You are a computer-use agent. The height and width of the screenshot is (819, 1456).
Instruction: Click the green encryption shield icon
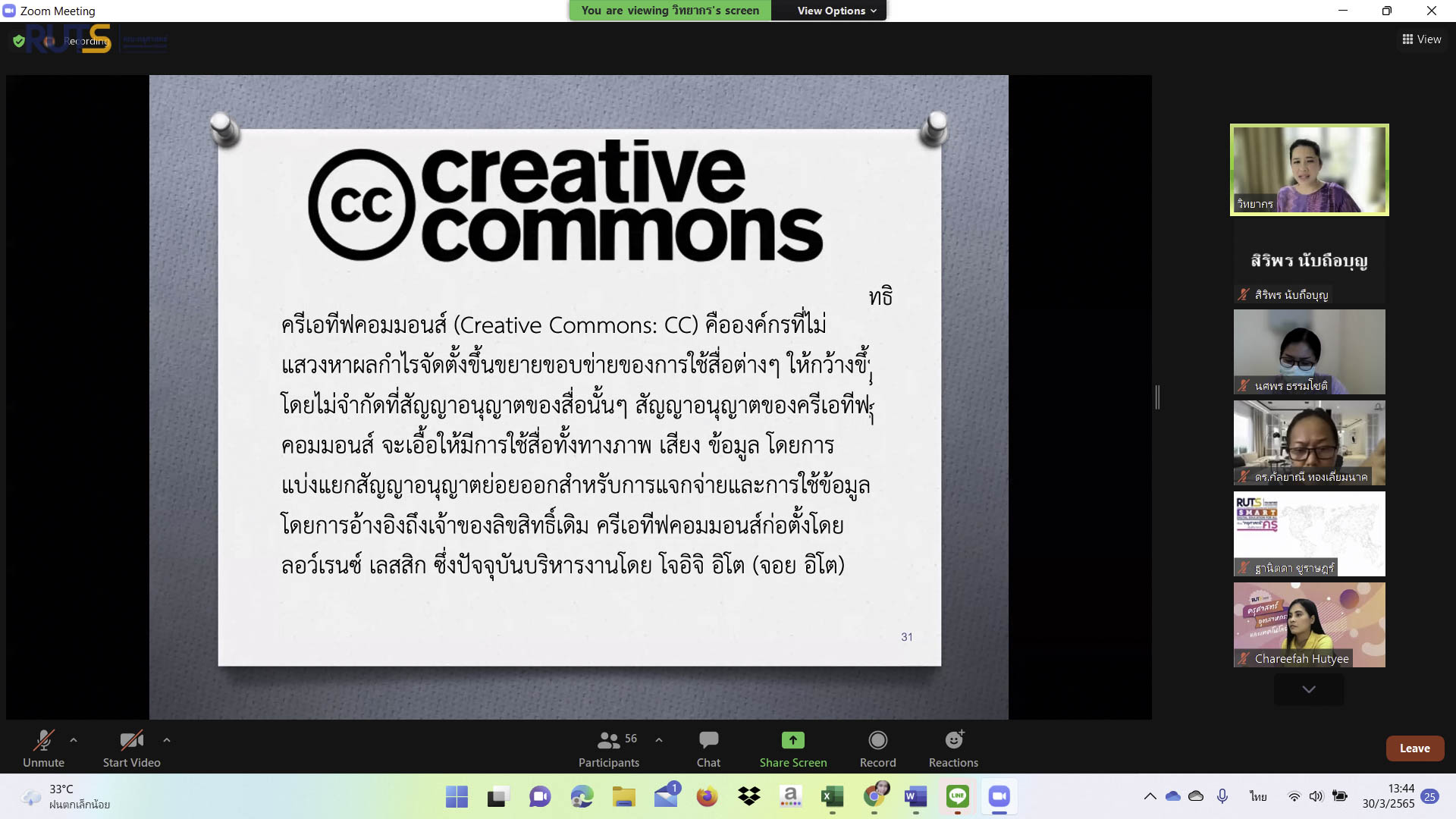pos(19,41)
